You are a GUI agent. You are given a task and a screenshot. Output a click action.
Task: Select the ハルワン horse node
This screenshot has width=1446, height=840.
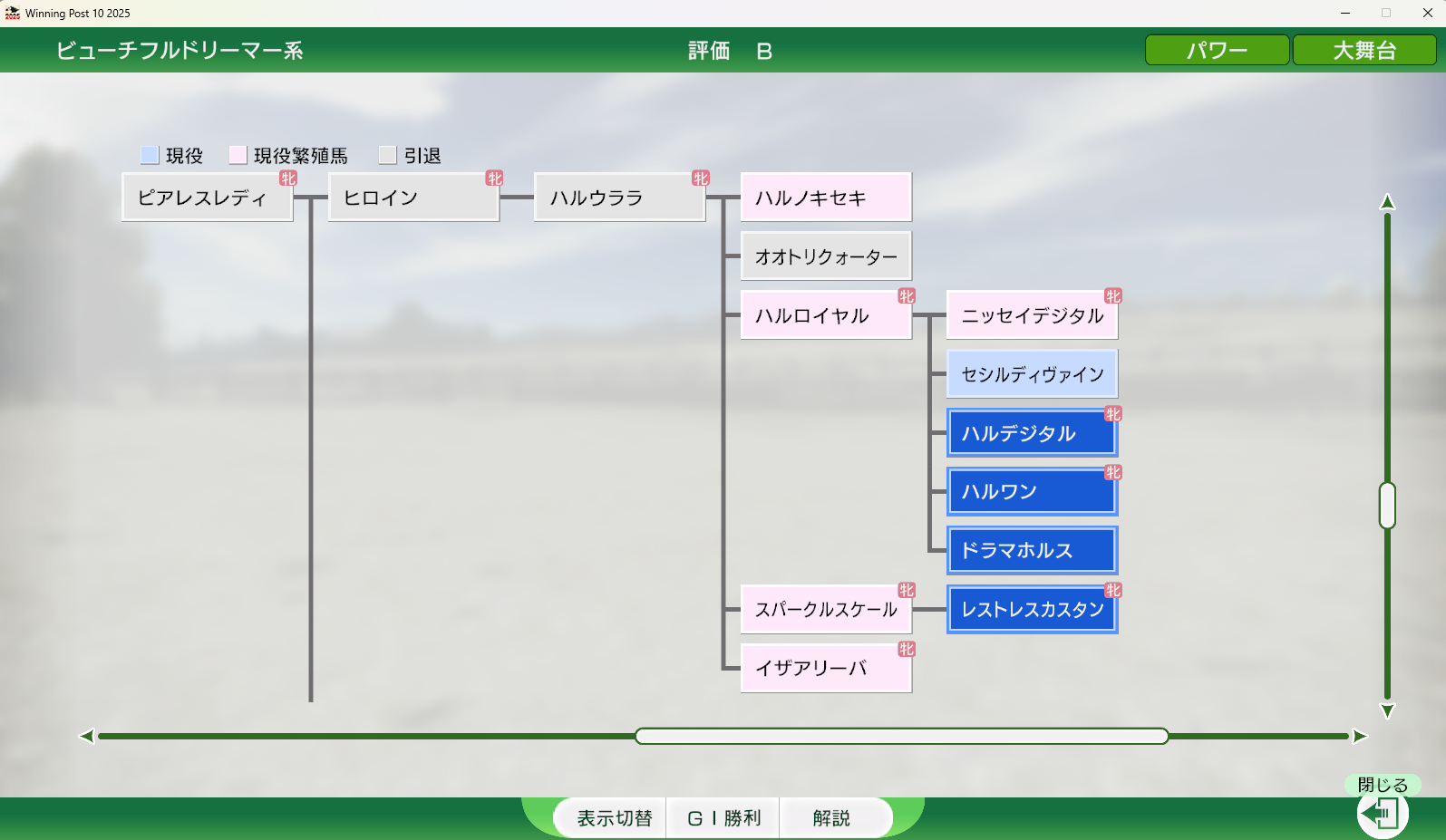[1033, 492]
